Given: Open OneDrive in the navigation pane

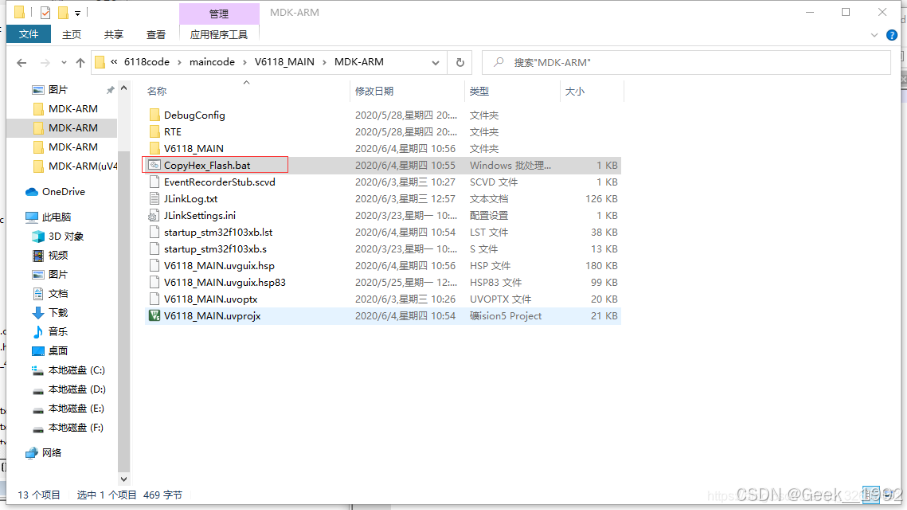Looking at the screenshot, I should point(63,191).
